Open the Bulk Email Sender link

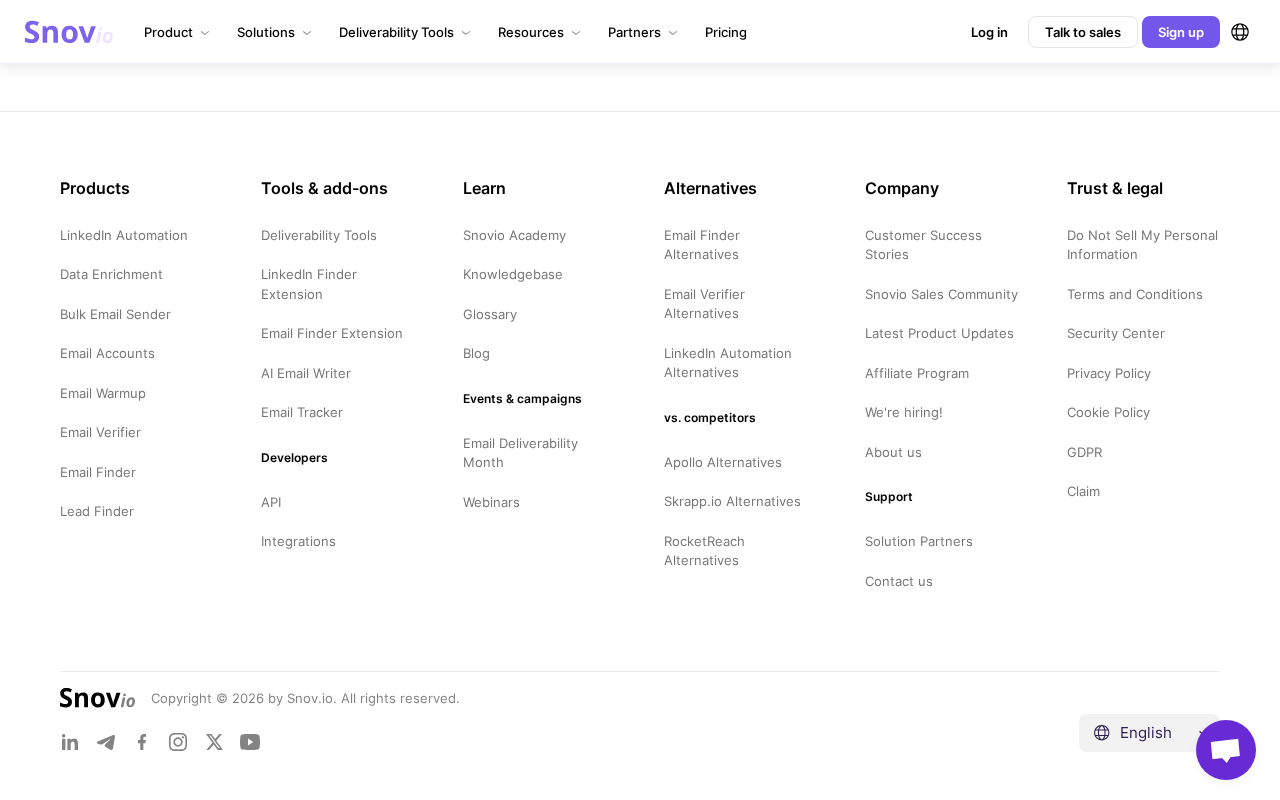(x=115, y=314)
